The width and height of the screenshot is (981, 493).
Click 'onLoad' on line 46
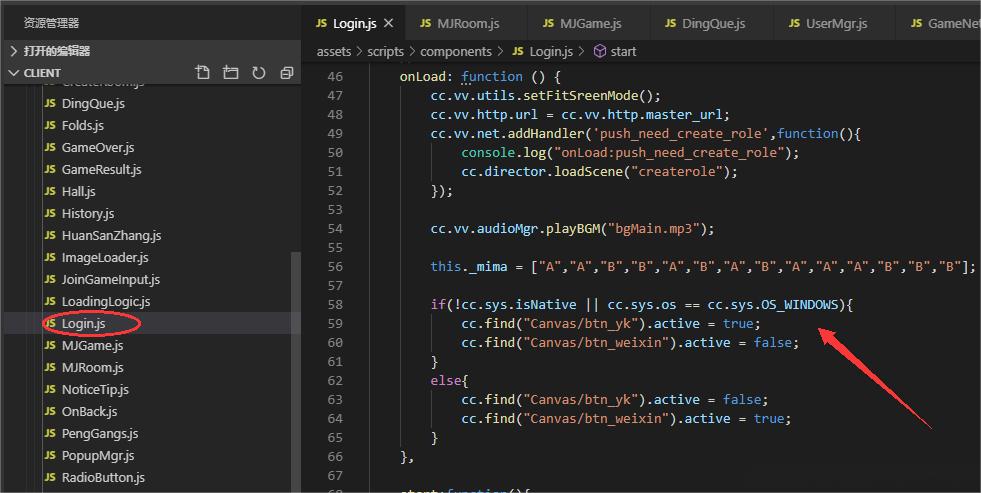(x=422, y=76)
